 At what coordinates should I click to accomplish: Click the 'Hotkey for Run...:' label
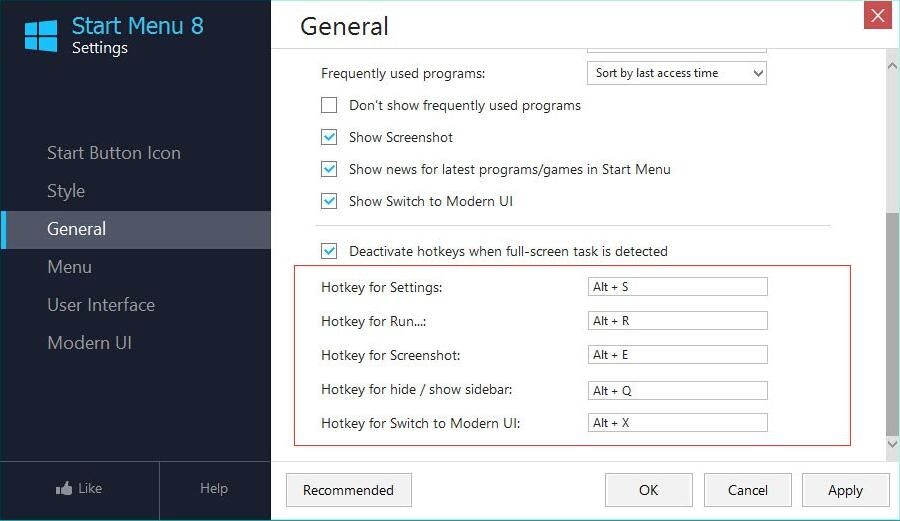click(x=374, y=321)
